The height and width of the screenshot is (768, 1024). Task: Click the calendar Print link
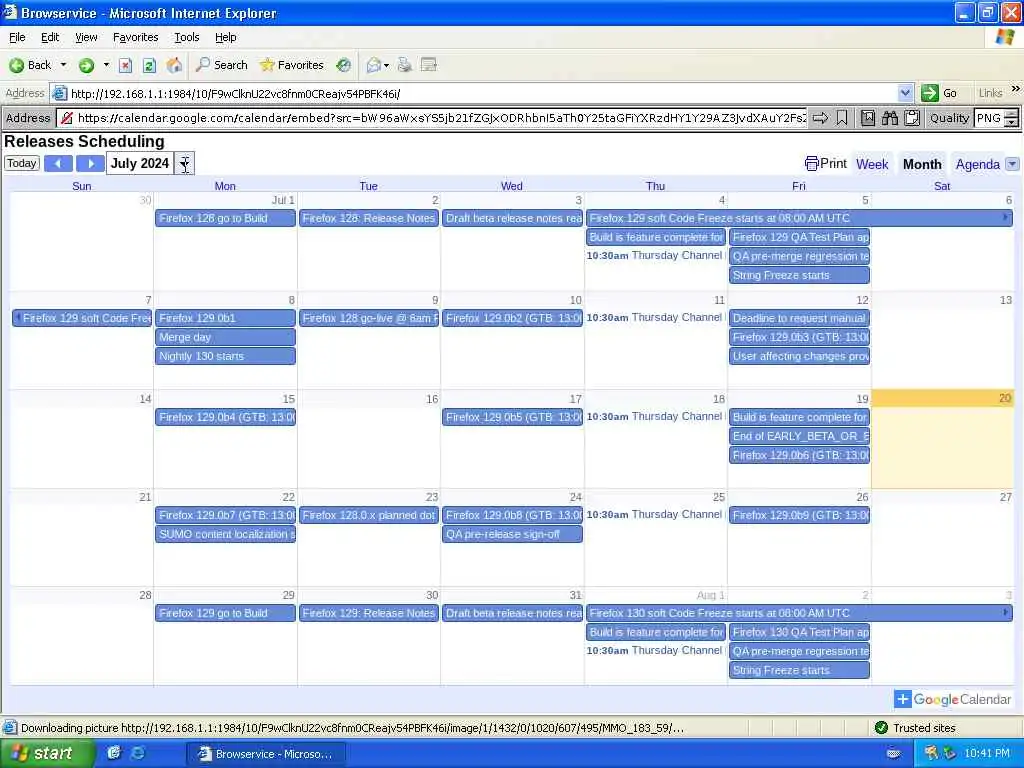[x=825, y=163]
